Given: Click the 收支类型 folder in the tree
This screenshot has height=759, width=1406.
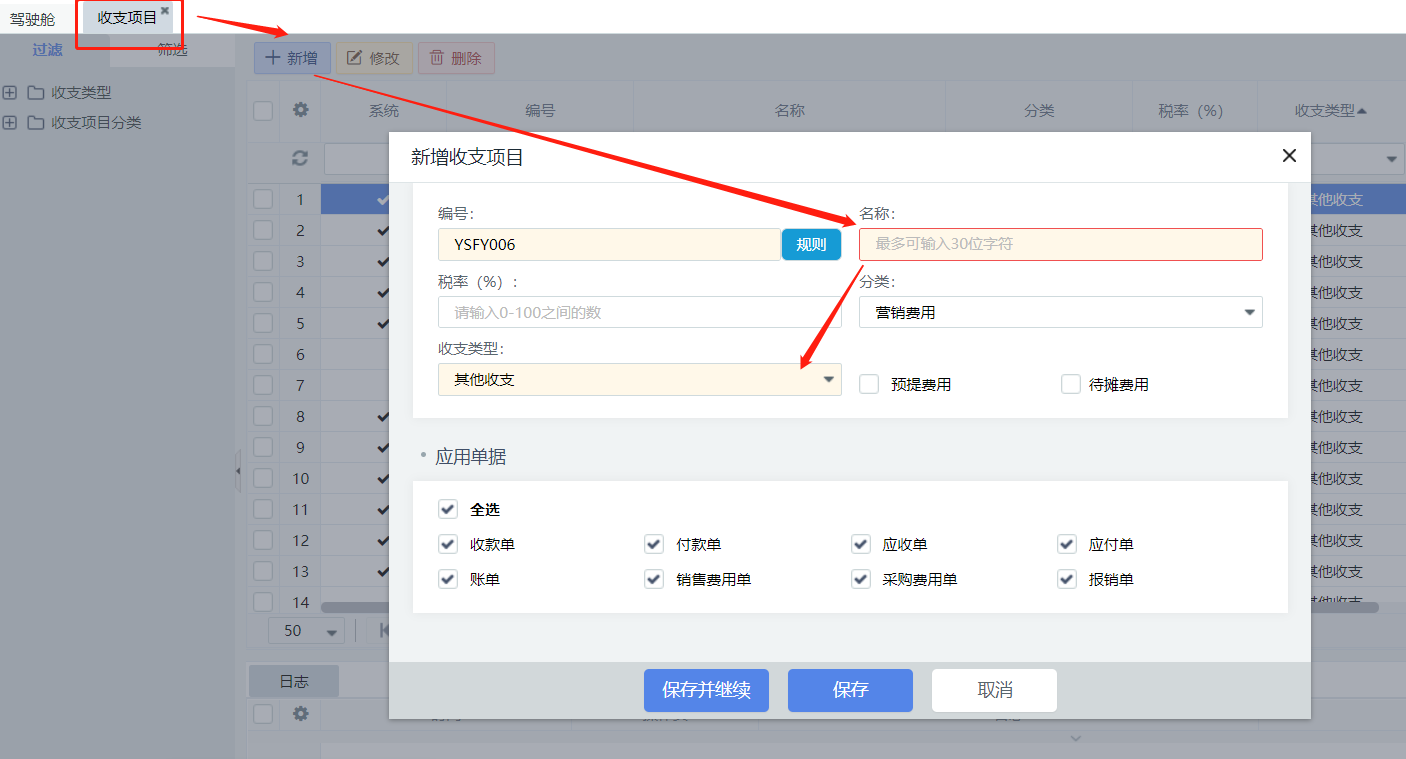Looking at the screenshot, I should [x=36, y=93].
